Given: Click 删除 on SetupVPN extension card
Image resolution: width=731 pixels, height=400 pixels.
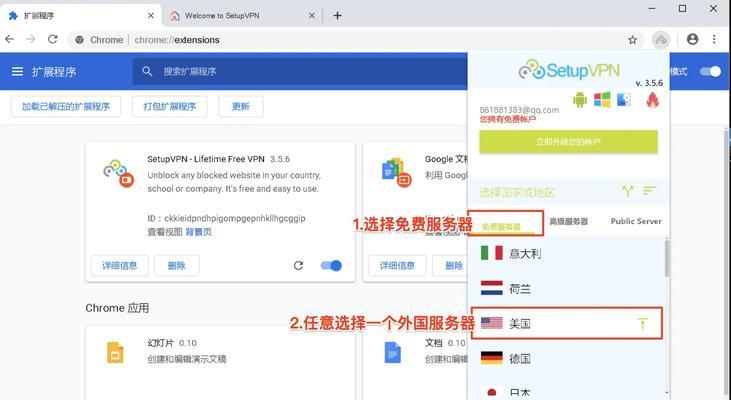Looking at the screenshot, I should point(177,266).
